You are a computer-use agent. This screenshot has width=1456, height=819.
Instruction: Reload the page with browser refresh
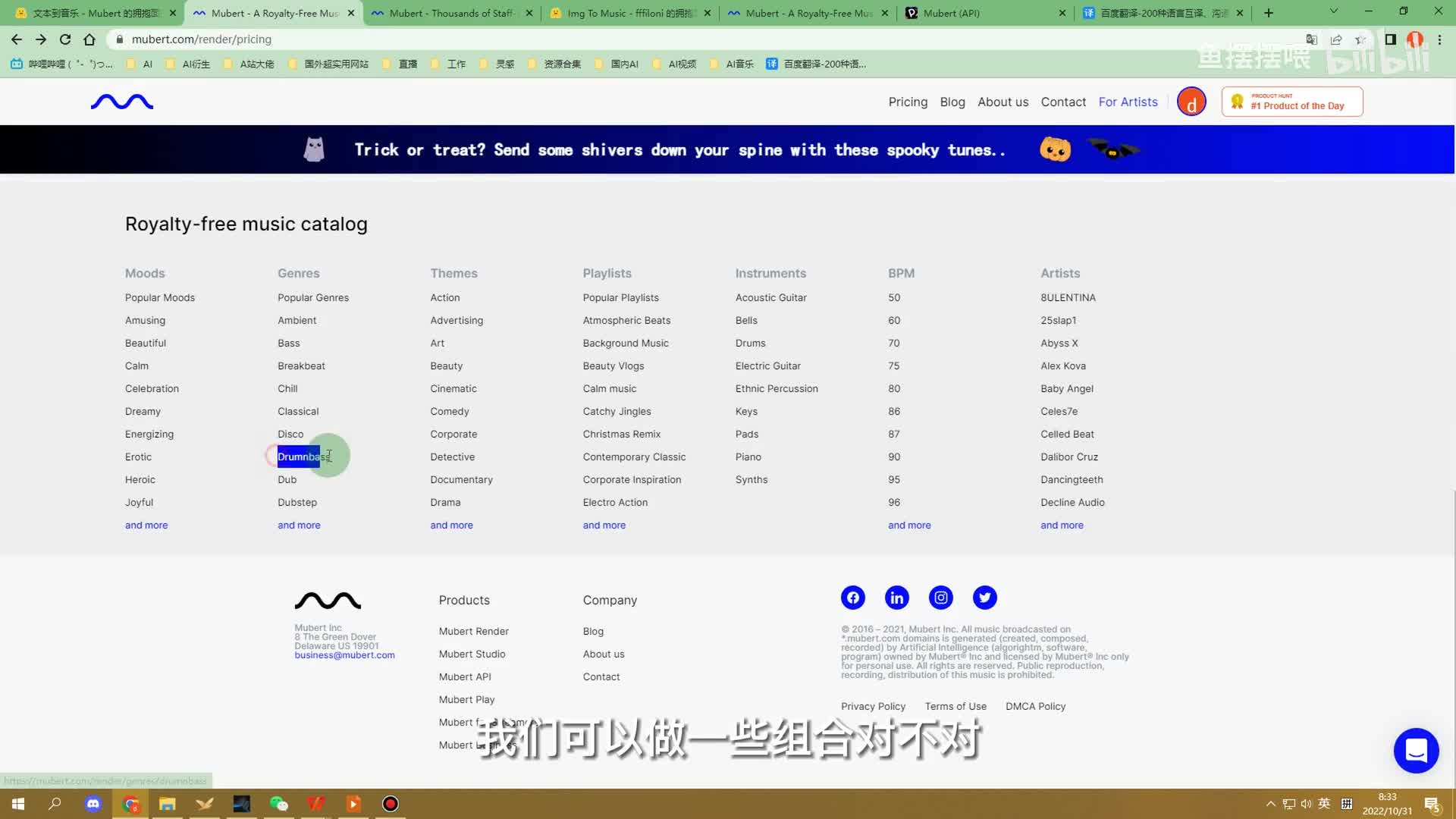[x=65, y=39]
